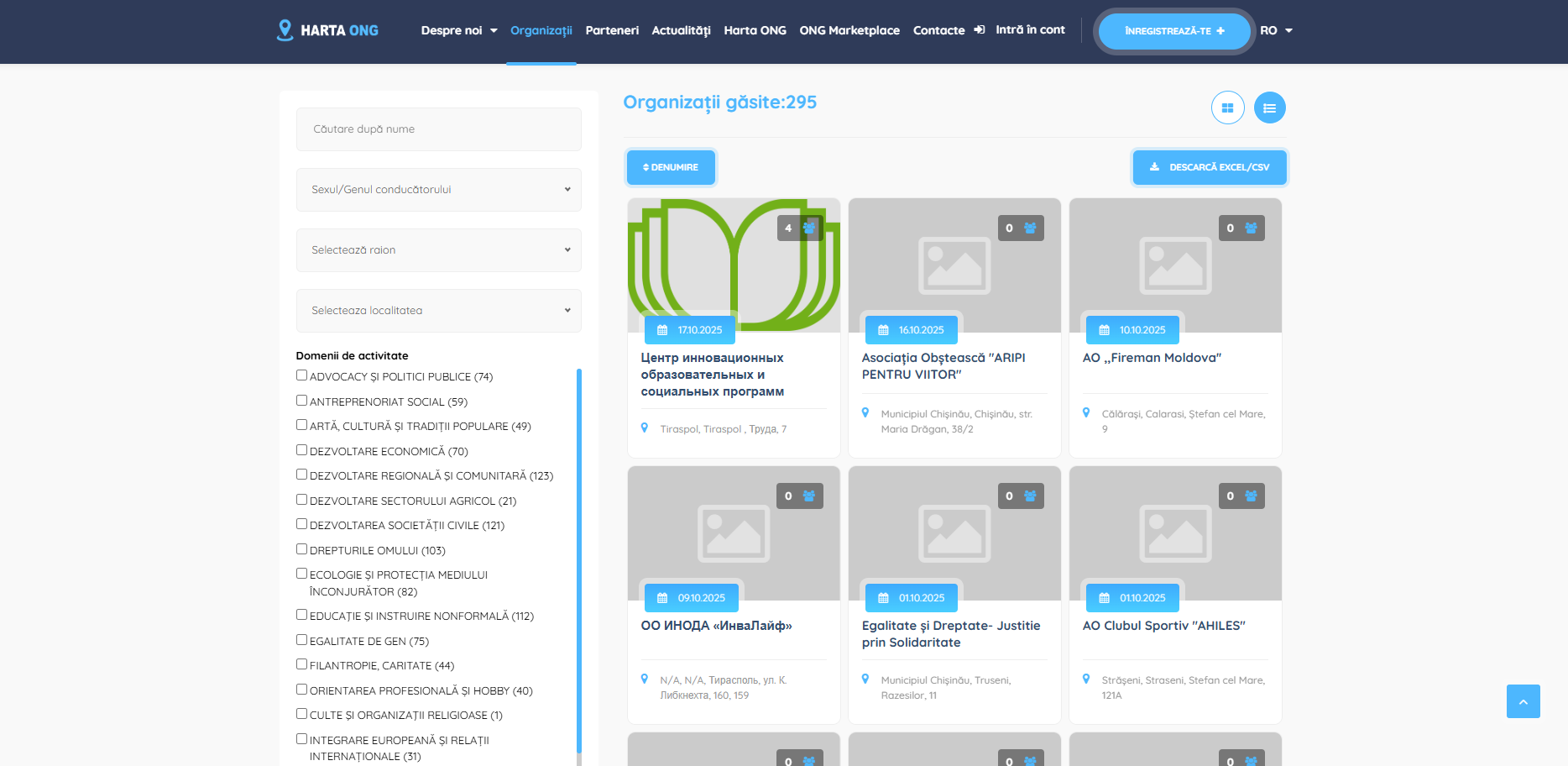The height and width of the screenshot is (766, 1568).
Task: Click location pin on Fireman Moldova card
Action: pos(1086,412)
